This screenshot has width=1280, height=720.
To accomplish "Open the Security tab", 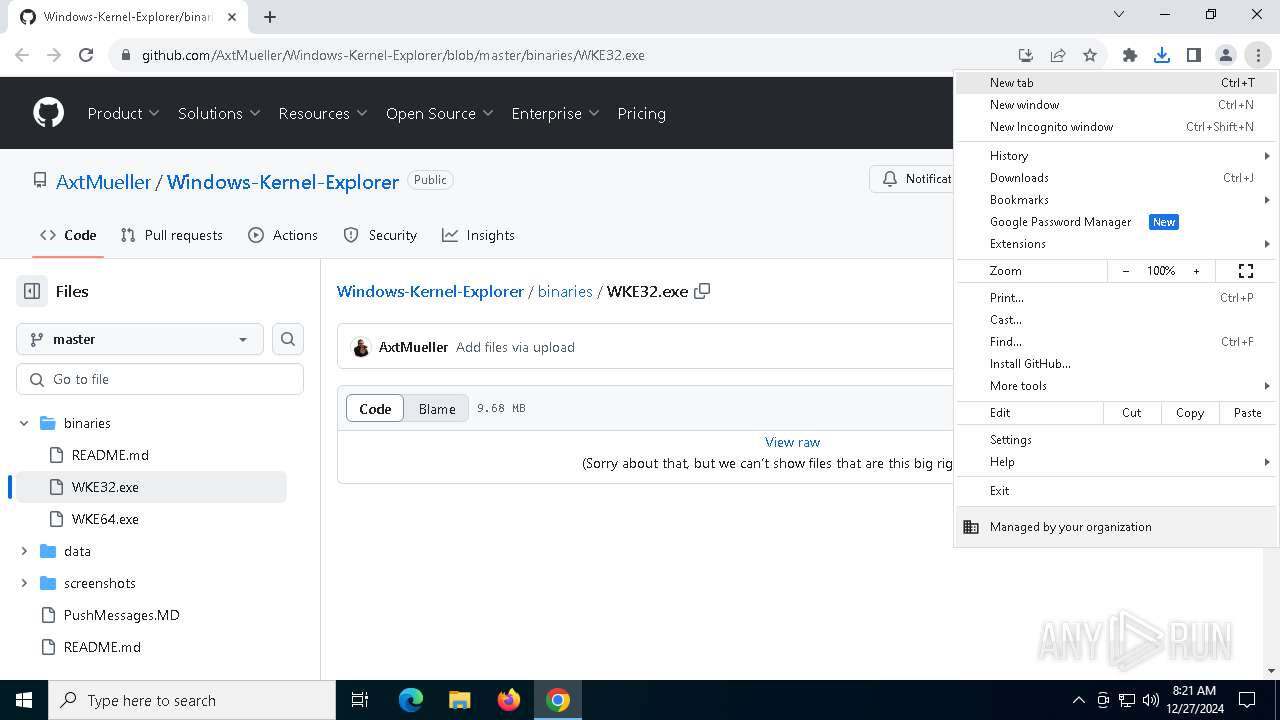I will click(x=380, y=235).
